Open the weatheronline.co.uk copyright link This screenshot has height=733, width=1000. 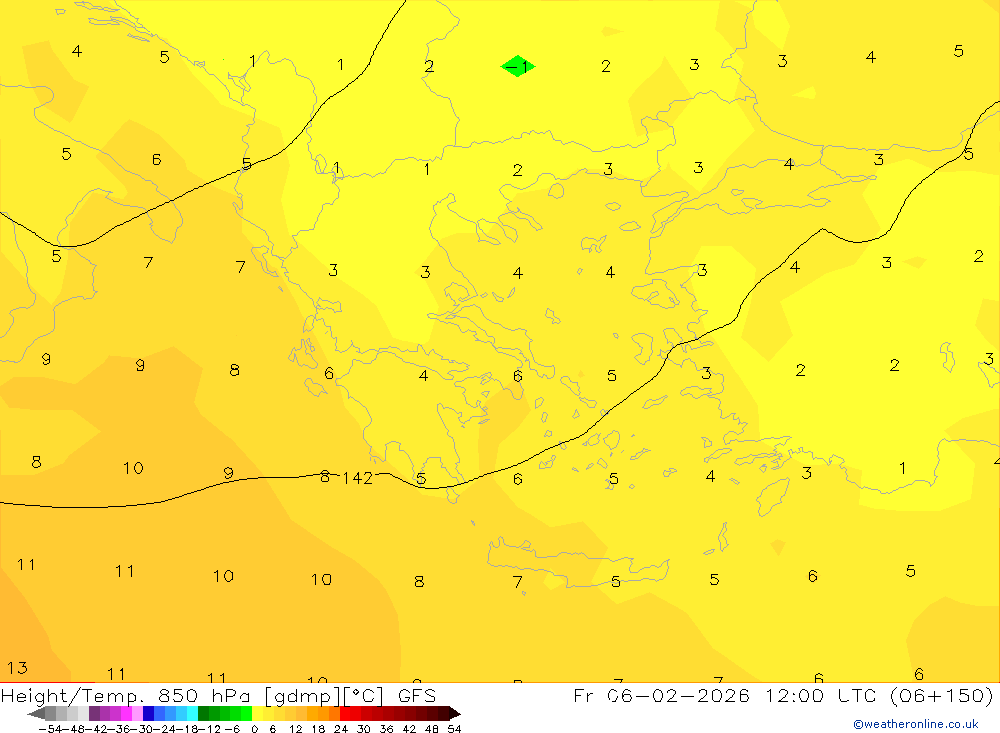[x=915, y=724]
